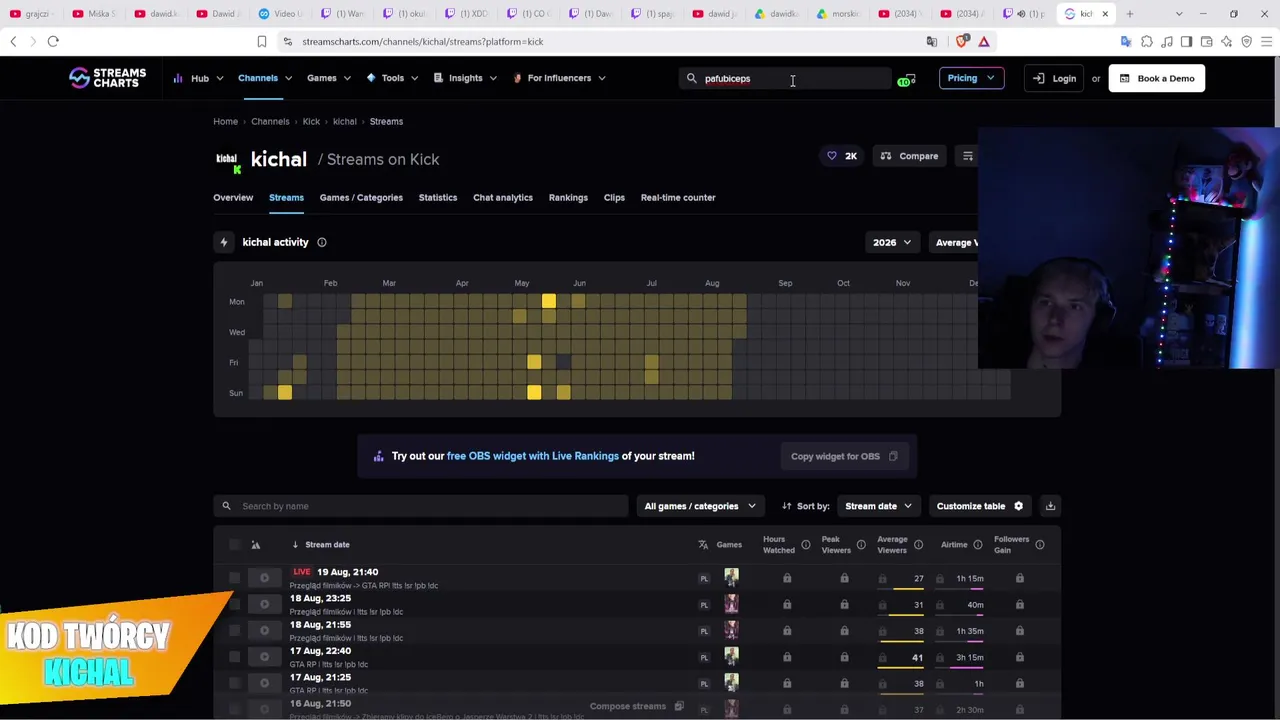Follow the free OBS widget with Live Rankings link

point(533,456)
